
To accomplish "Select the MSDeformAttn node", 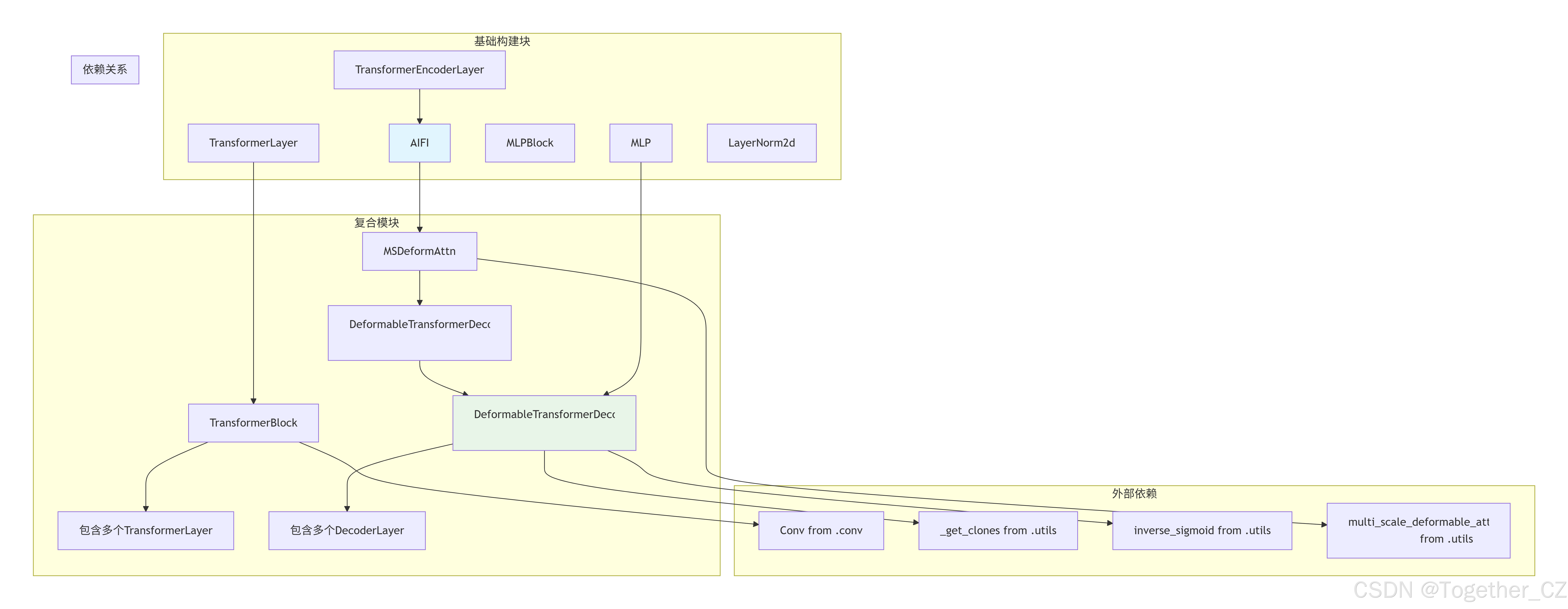I will (419, 251).
